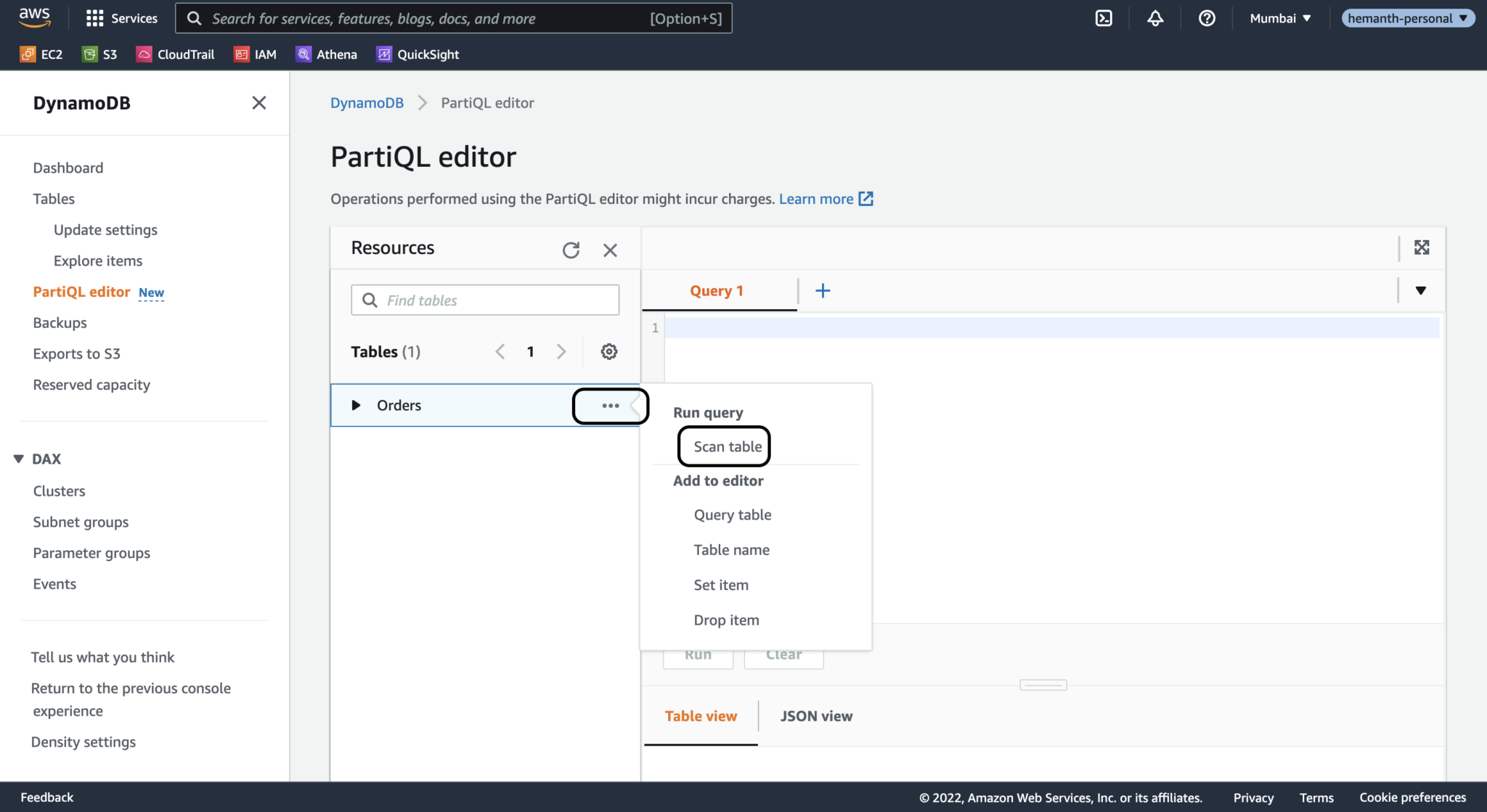Image resolution: width=1487 pixels, height=812 pixels.
Task: Open the notifications bell
Action: coord(1155,18)
